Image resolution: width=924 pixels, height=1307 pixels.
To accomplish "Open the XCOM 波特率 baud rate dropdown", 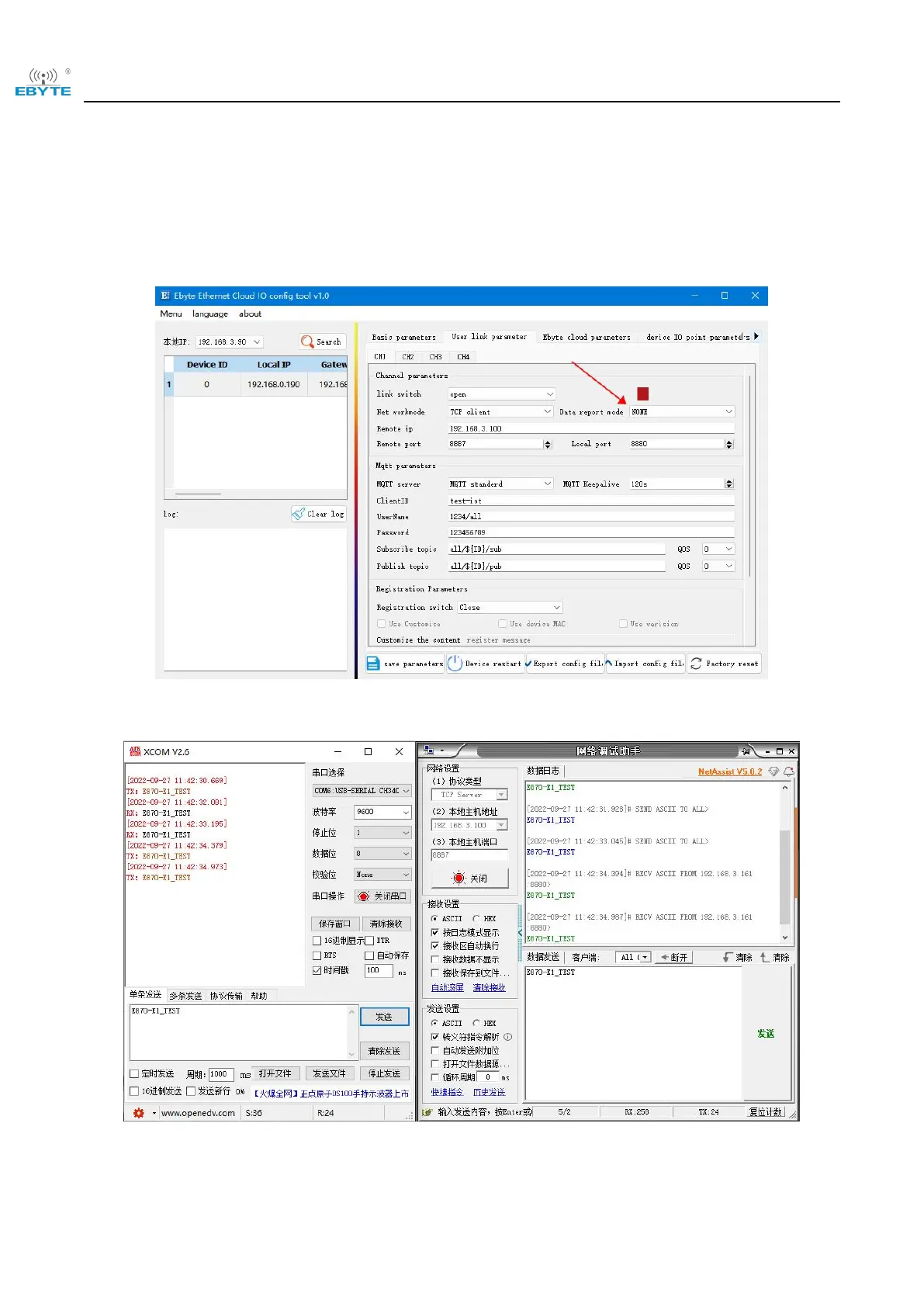I will pos(382,812).
